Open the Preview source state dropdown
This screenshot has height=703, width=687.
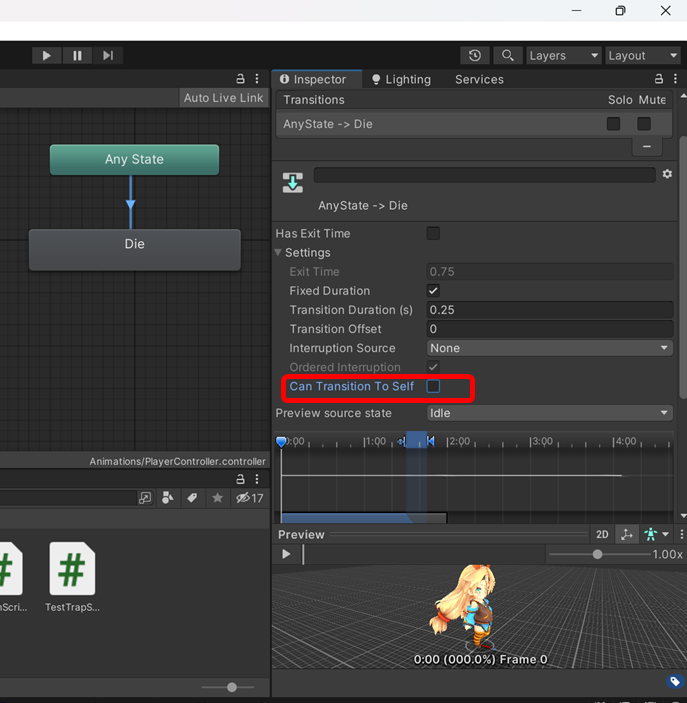click(549, 413)
